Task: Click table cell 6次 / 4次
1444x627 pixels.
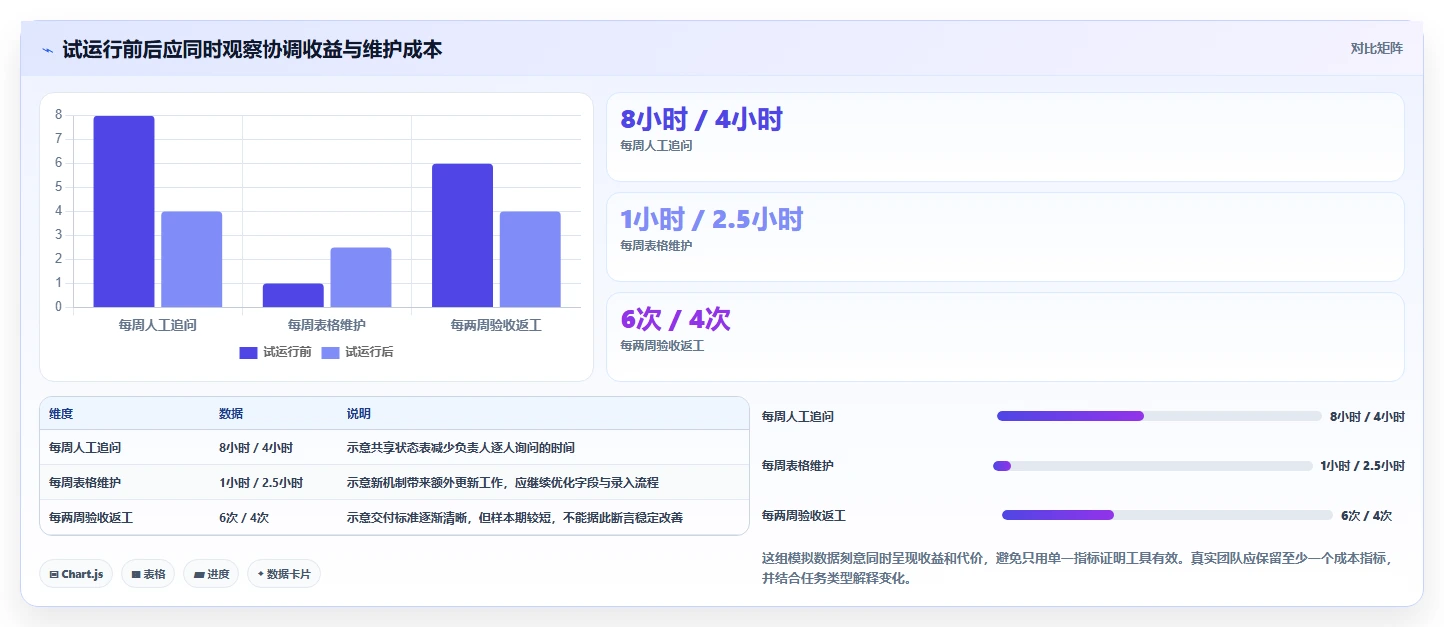Action: tap(244, 518)
